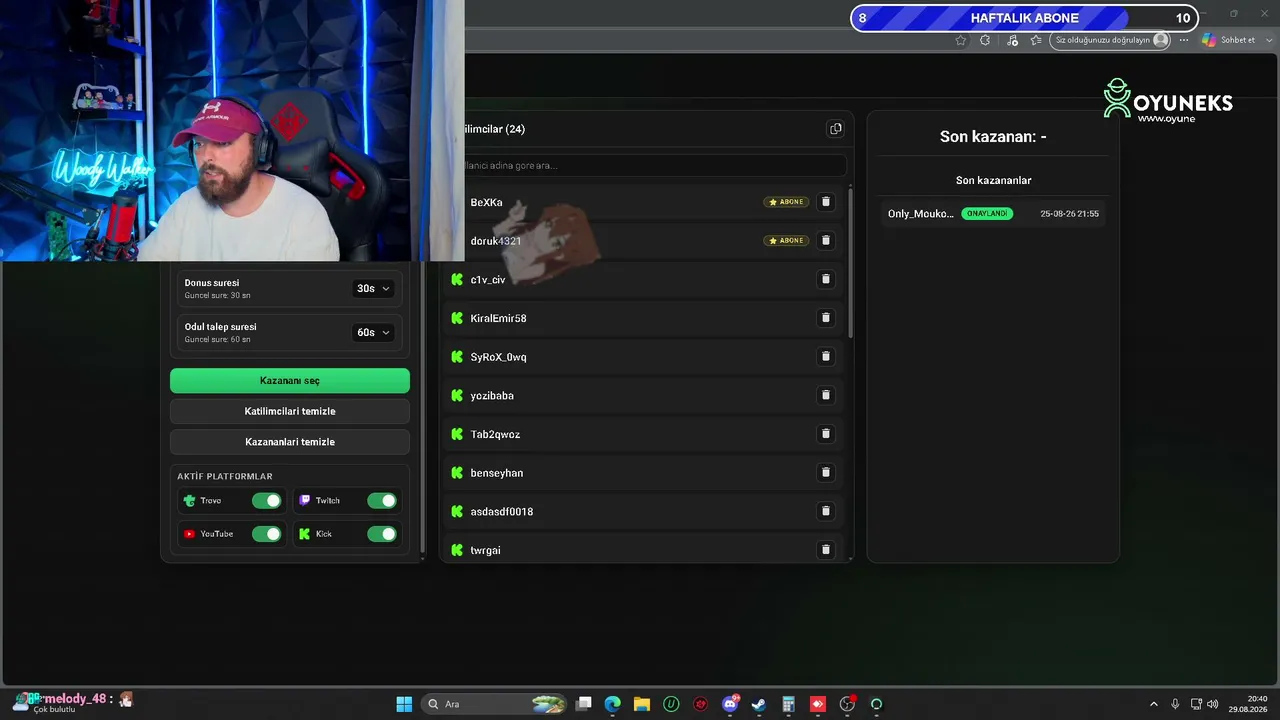
Task: Open File Explorer from taskbar
Action: 642,704
